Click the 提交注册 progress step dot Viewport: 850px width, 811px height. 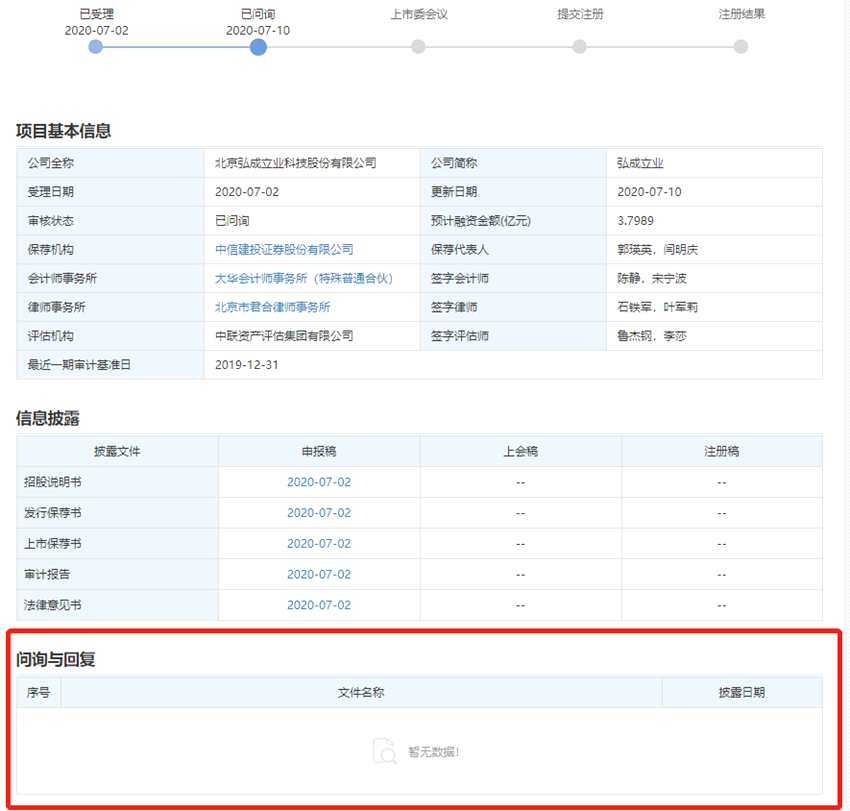click(579, 47)
